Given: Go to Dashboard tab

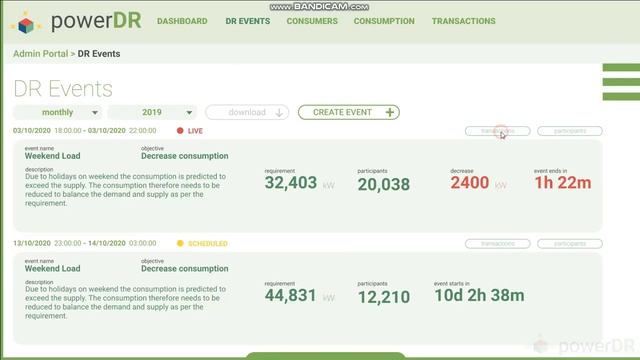Looking at the screenshot, I should (x=182, y=21).
